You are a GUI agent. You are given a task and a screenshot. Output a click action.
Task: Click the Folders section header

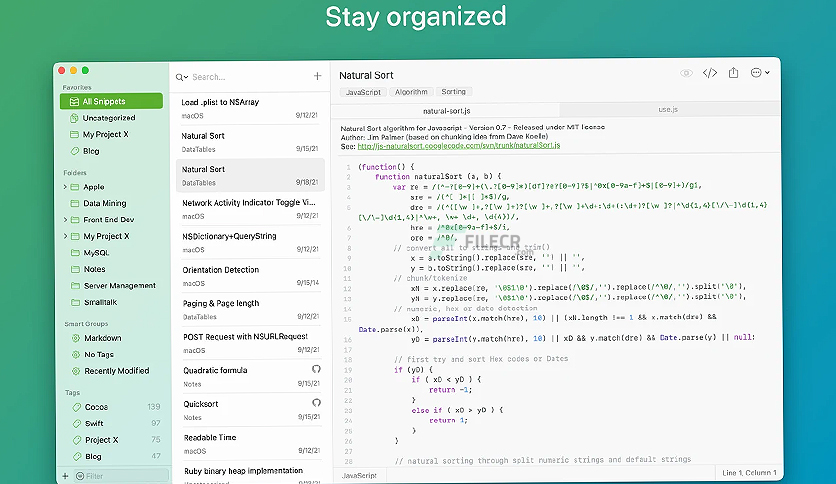coord(75,173)
